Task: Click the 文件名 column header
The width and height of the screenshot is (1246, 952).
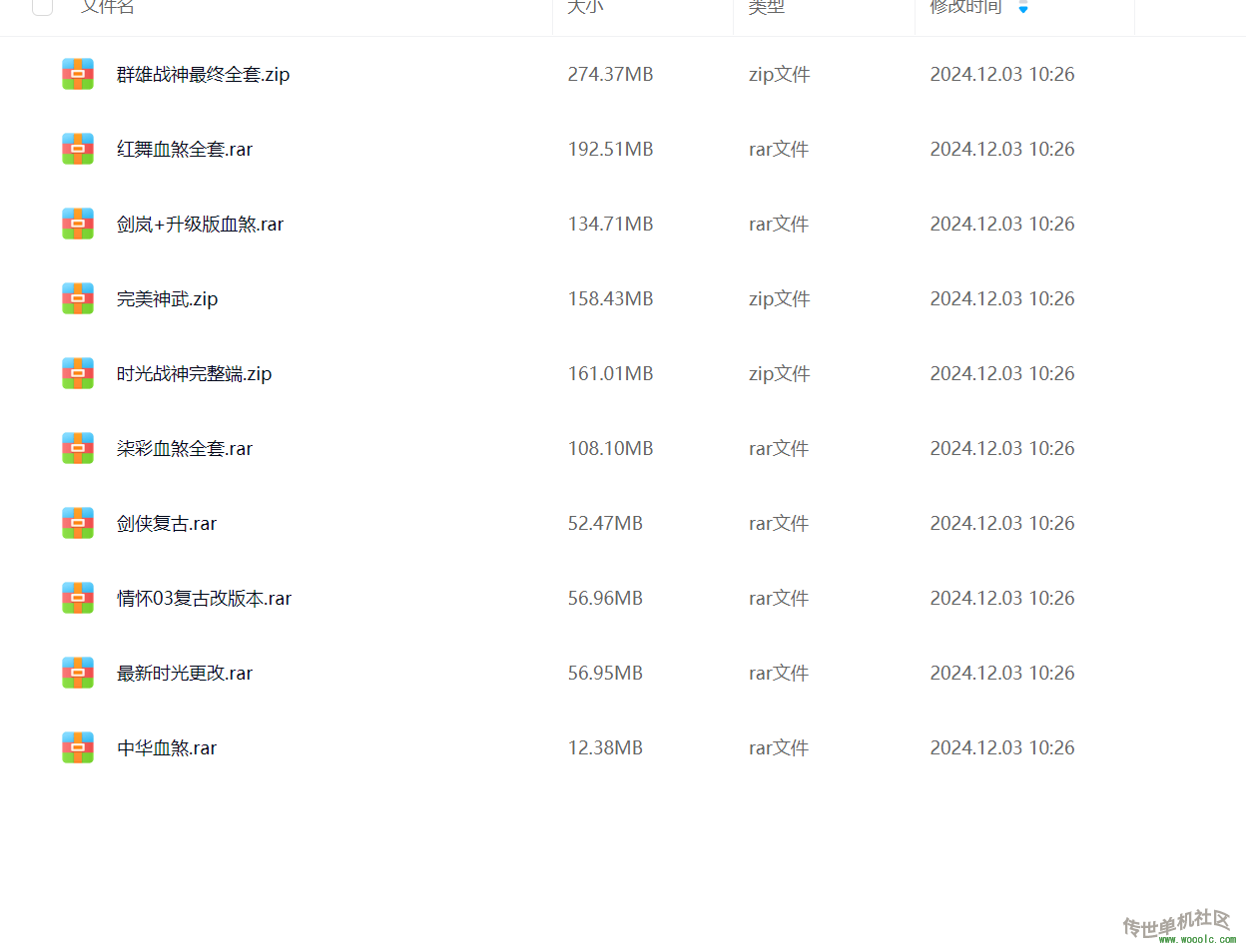Action: tap(108, 6)
